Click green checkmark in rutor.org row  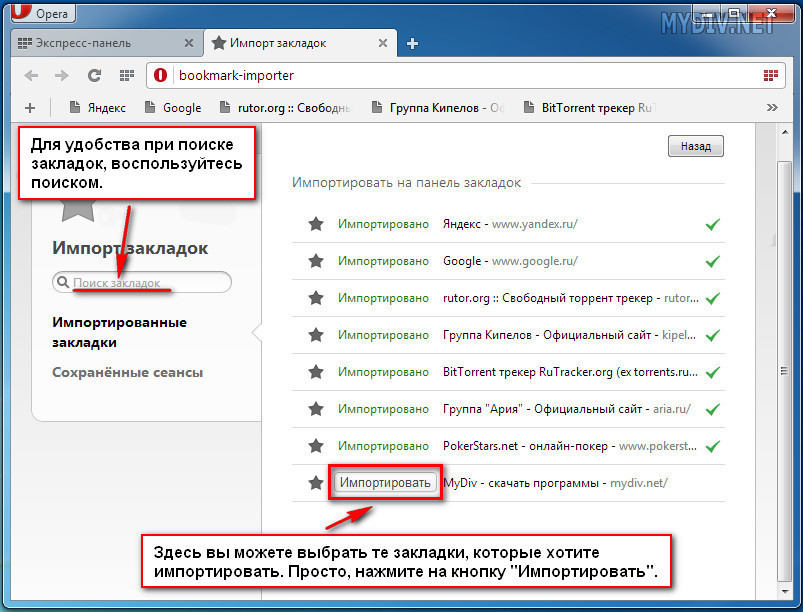click(712, 298)
